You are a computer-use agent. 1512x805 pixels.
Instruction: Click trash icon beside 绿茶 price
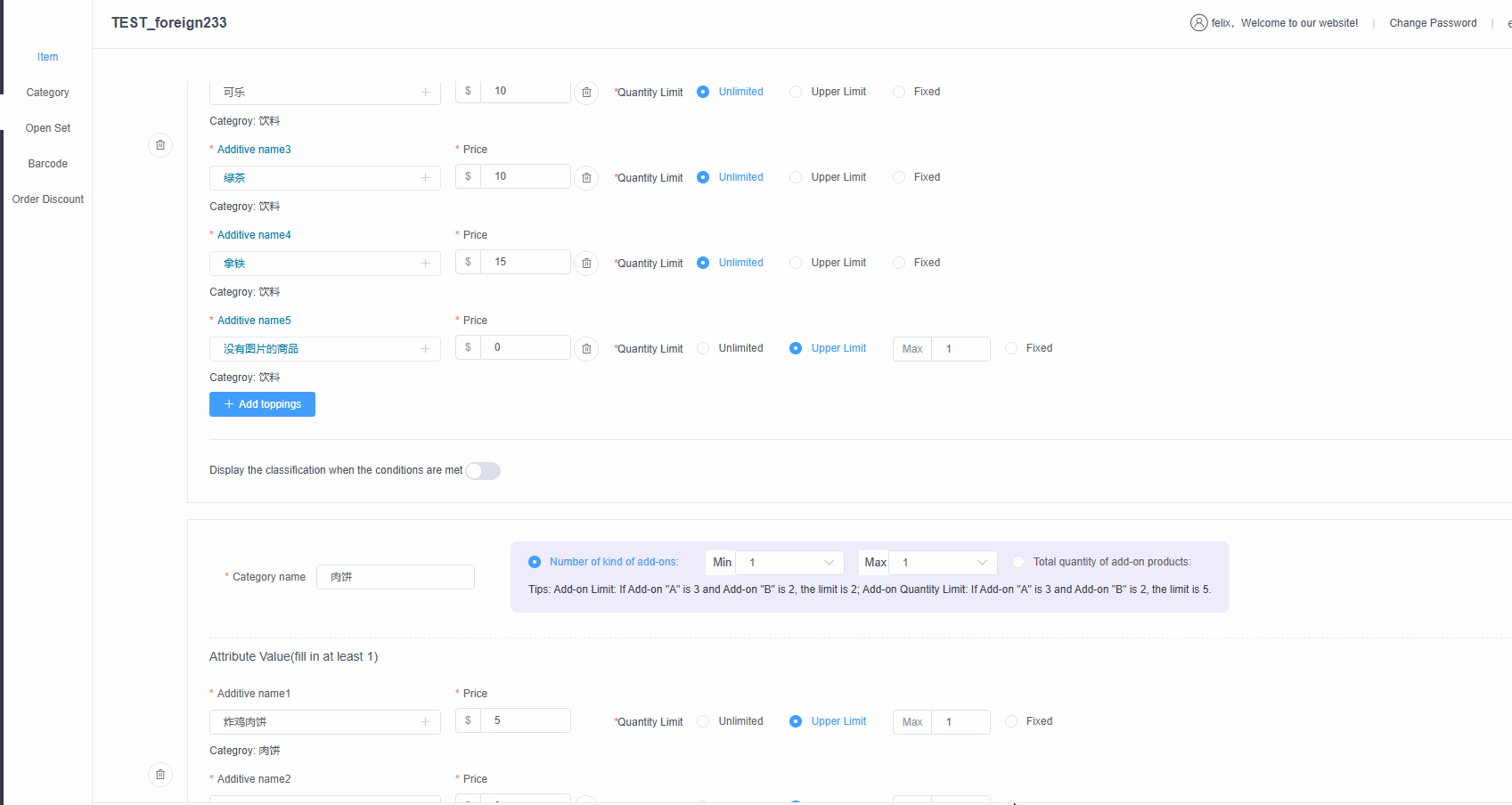(x=586, y=178)
